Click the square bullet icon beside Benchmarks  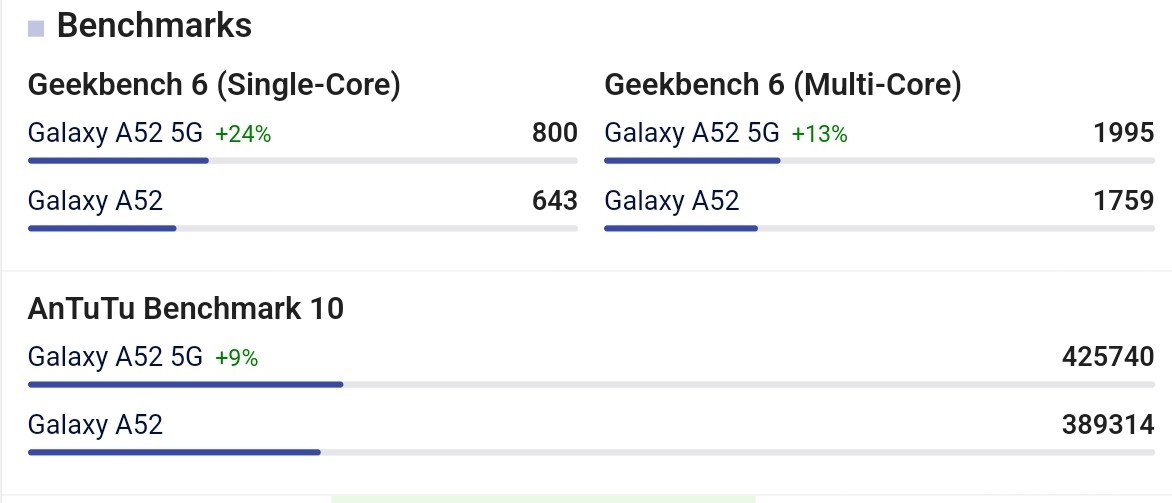coord(36,29)
